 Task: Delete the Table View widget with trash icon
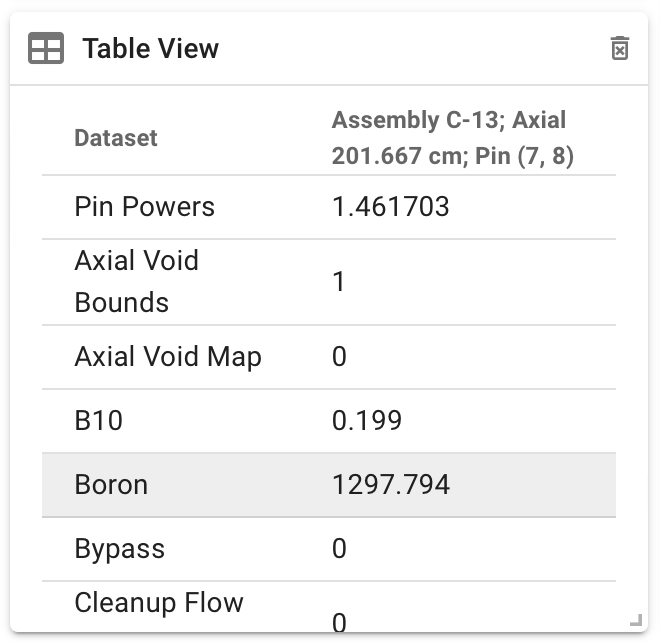click(x=620, y=48)
